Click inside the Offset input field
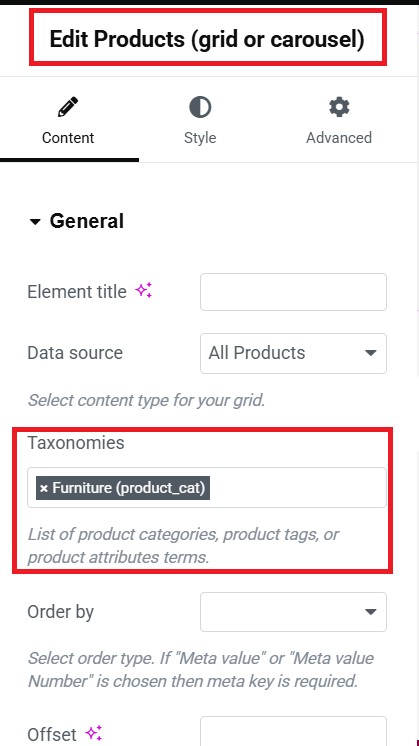Screen dimensions: 419x746 [x=293, y=732]
